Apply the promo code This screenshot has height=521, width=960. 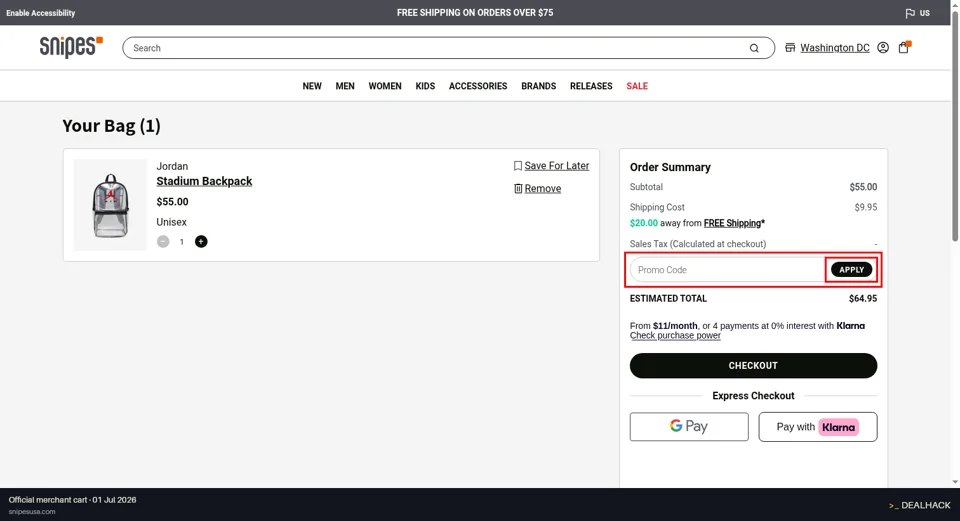tap(851, 270)
